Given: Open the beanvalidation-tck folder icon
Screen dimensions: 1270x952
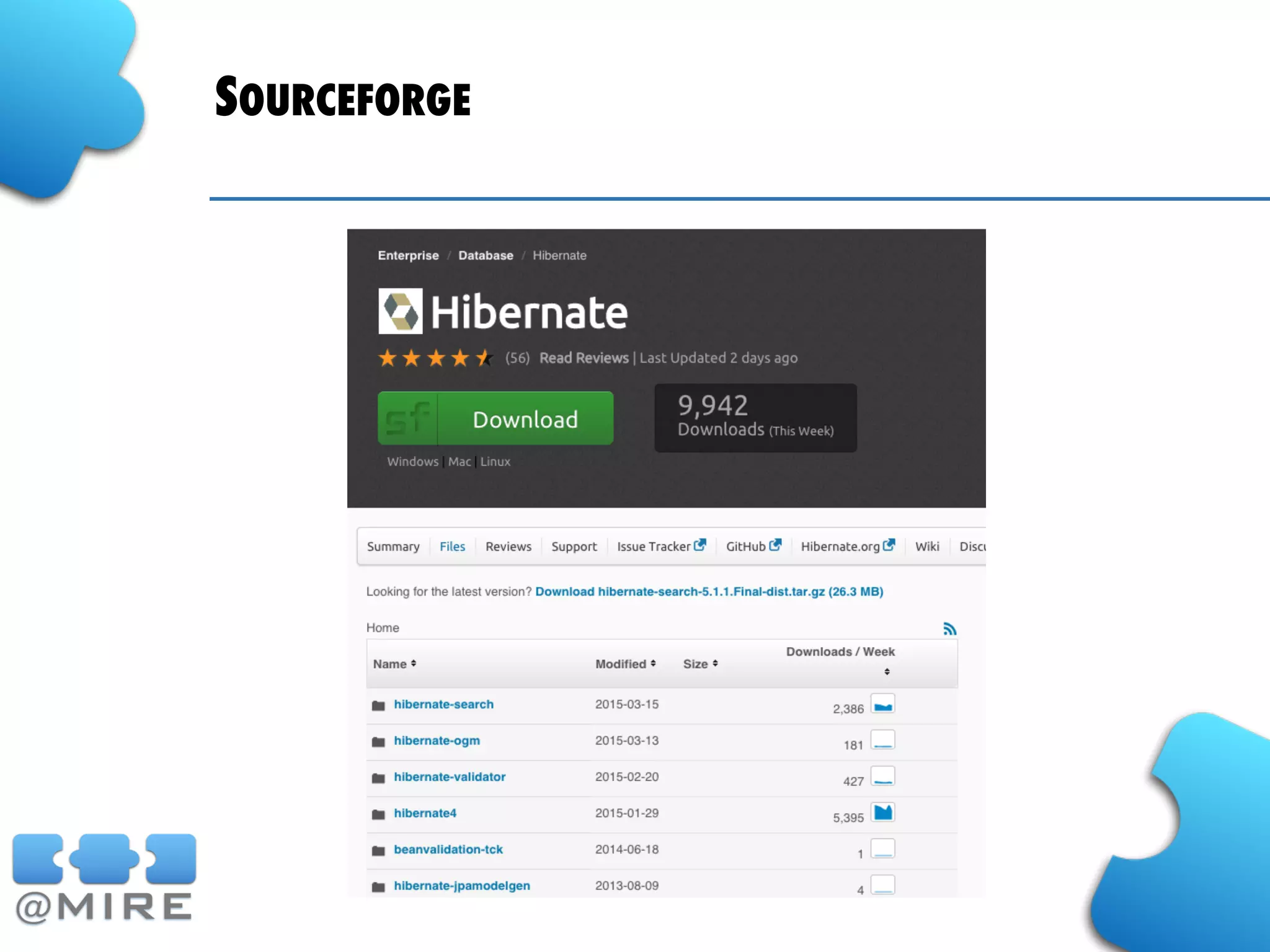Looking at the screenshot, I should click(378, 850).
